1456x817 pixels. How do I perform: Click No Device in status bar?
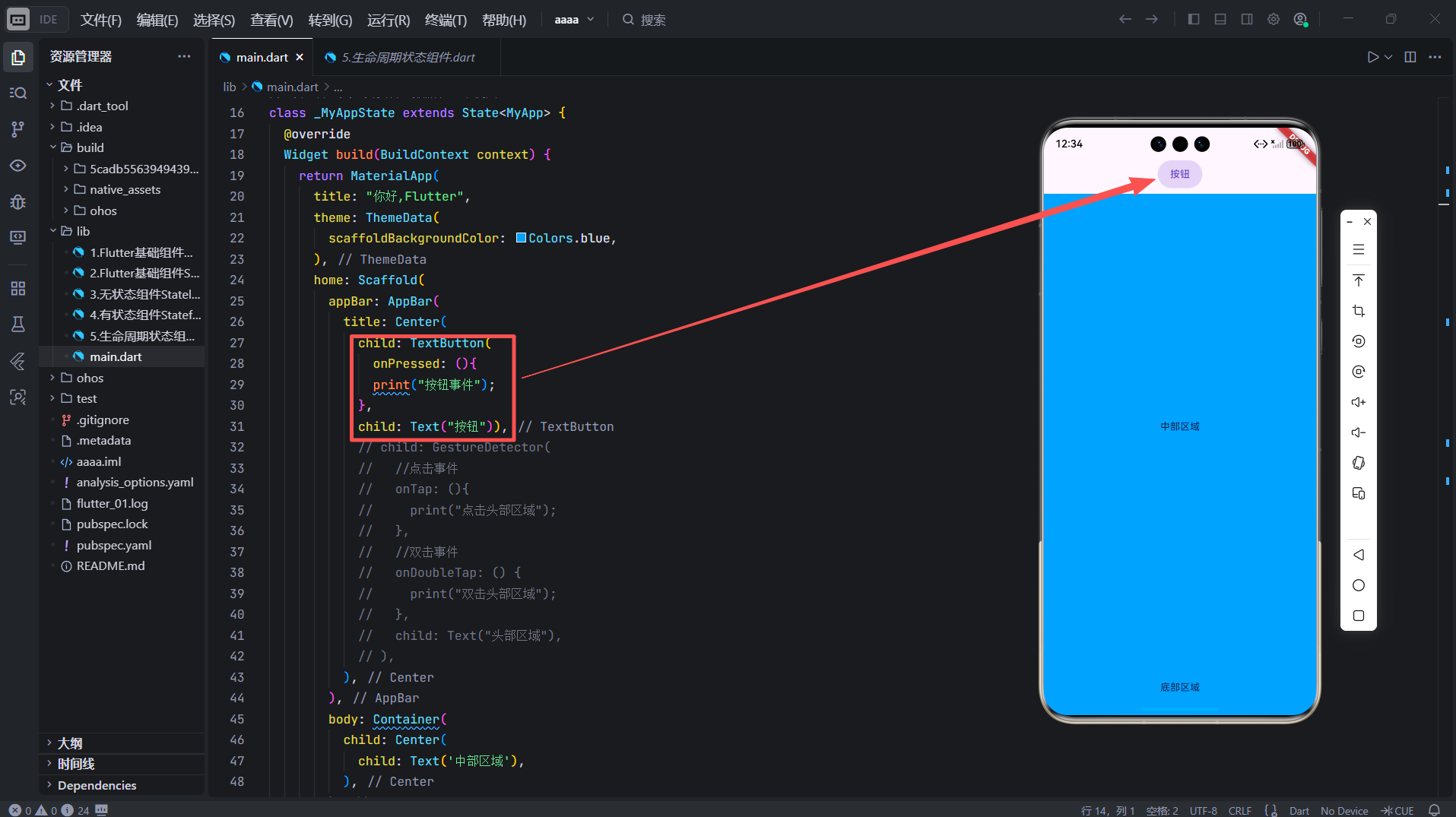tap(1344, 810)
